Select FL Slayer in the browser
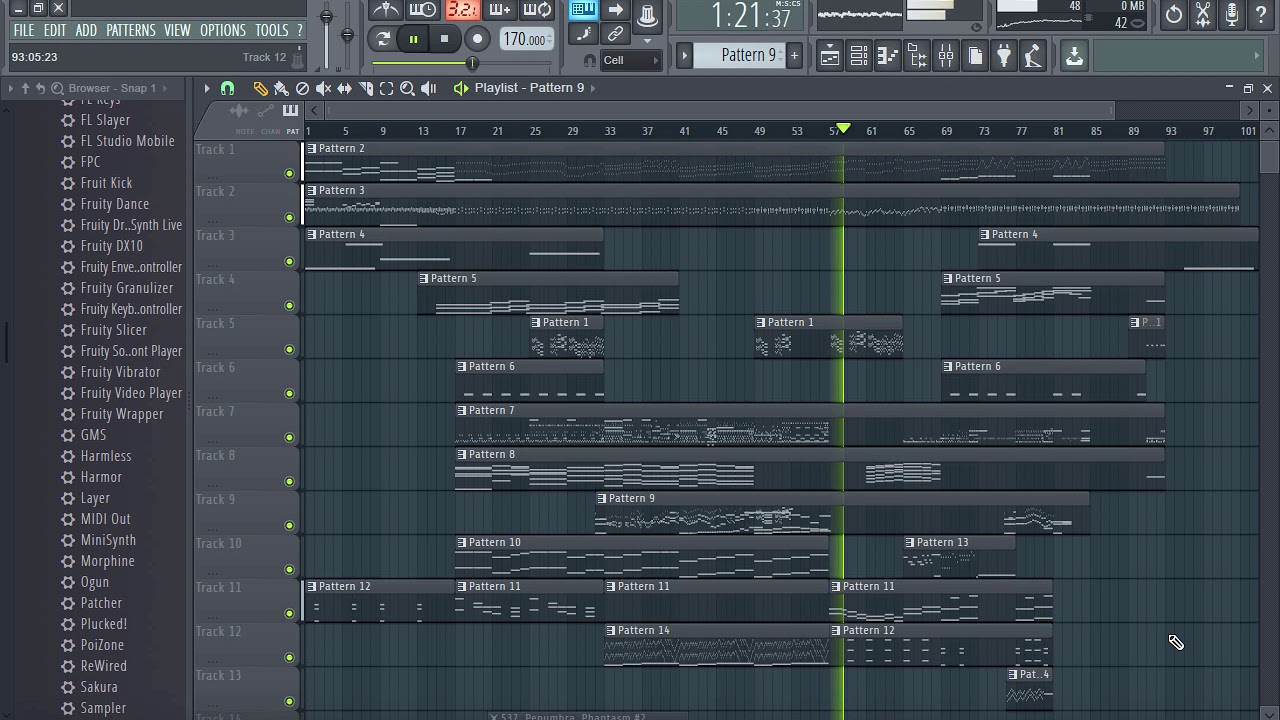Image resolution: width=1280 pixels, height=720 pixels. pyautogui.click(x=105, y=120)
